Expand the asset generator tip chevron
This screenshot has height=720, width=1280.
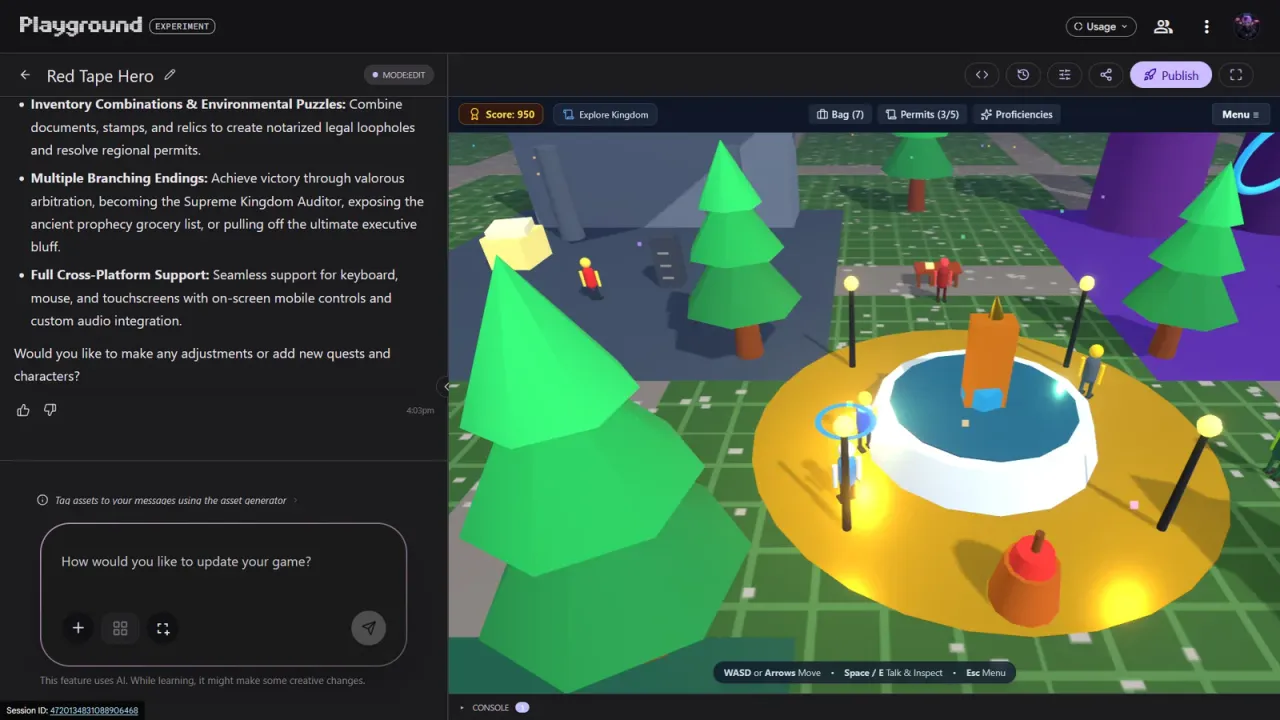tap(295, 500)
